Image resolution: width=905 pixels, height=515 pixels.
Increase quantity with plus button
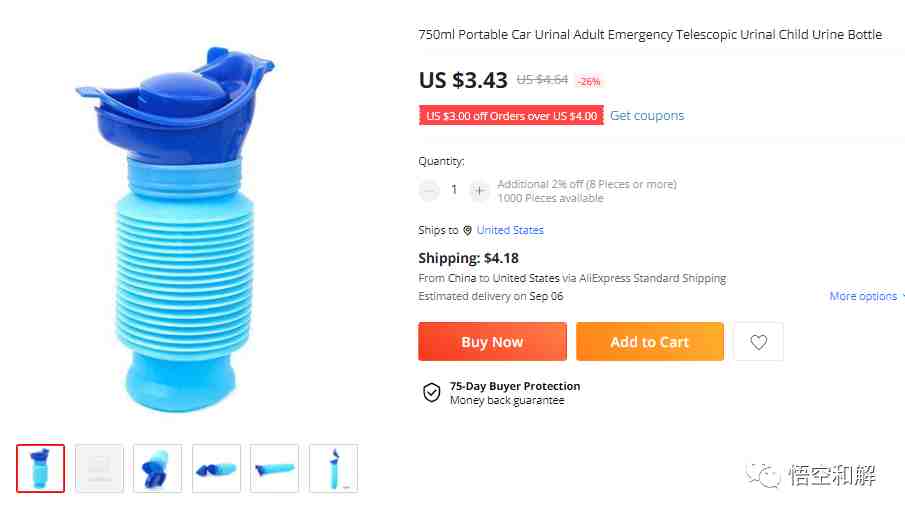(x=479, y=190)
